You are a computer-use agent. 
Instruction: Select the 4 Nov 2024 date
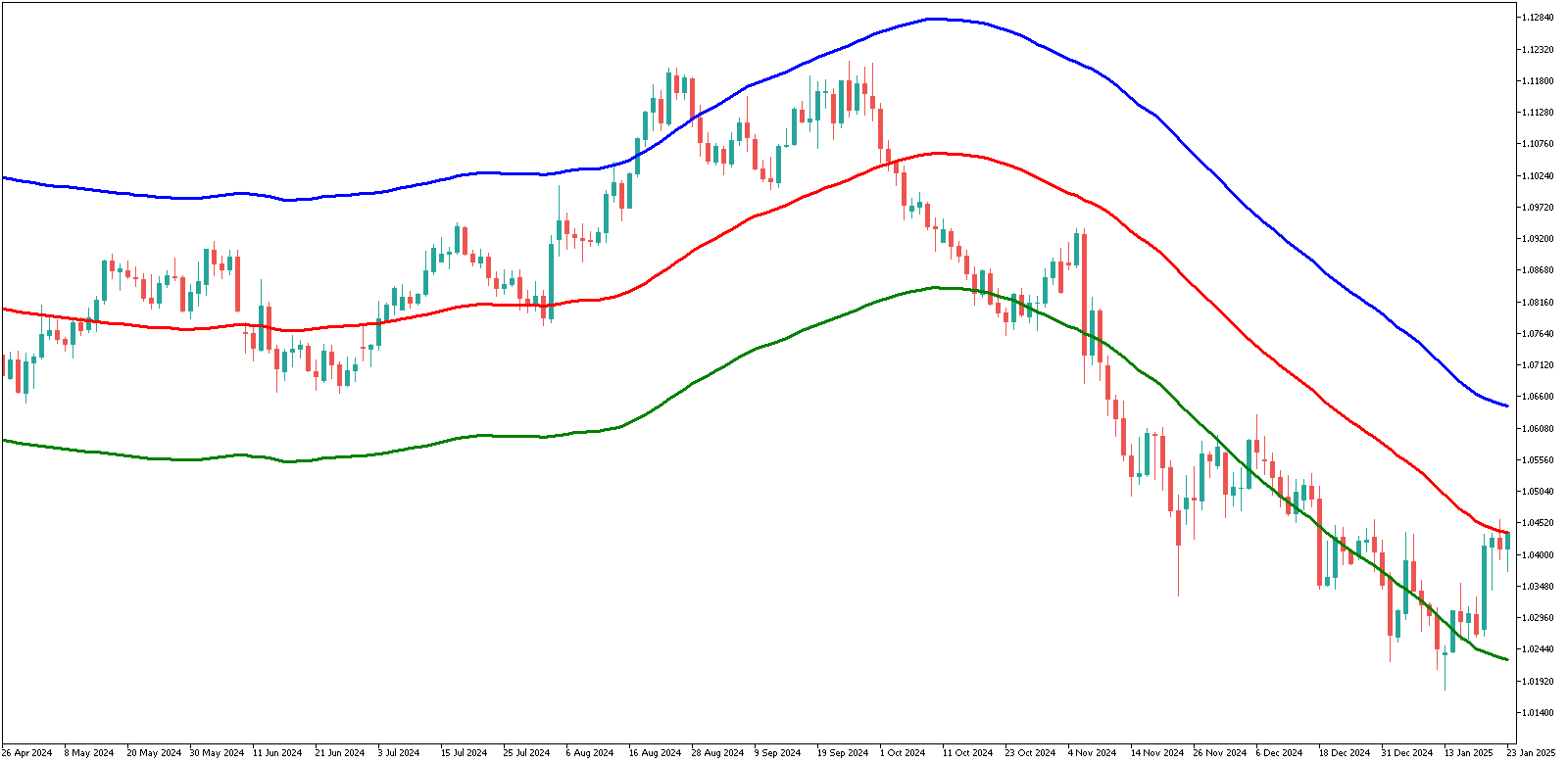tap(1092, 753)
